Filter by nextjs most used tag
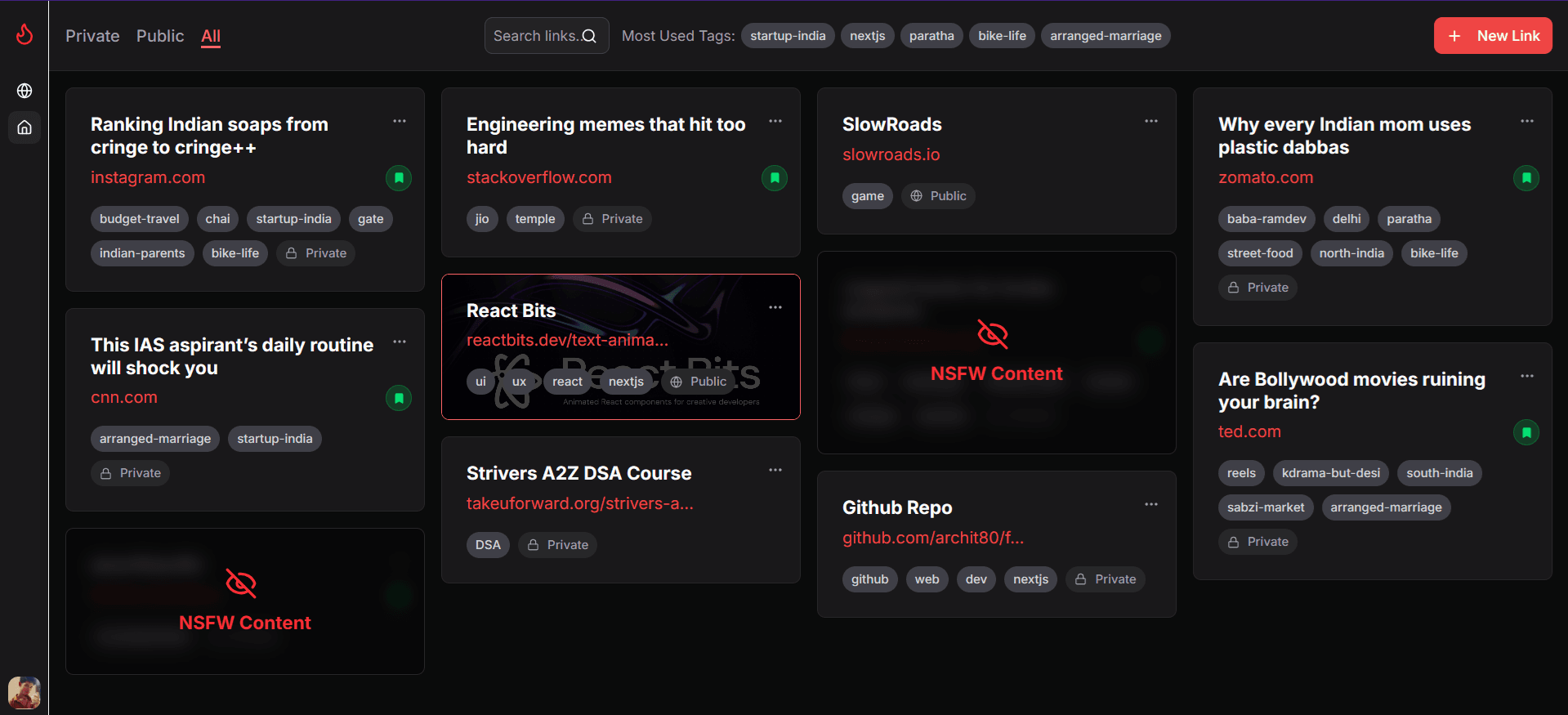The height and width of the screenshot is (715, 1568). pos(867,36)
